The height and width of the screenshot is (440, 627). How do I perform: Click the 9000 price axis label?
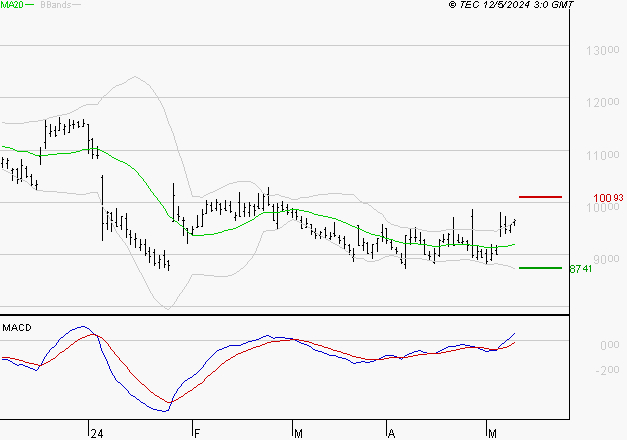click(x=606, y=259)
